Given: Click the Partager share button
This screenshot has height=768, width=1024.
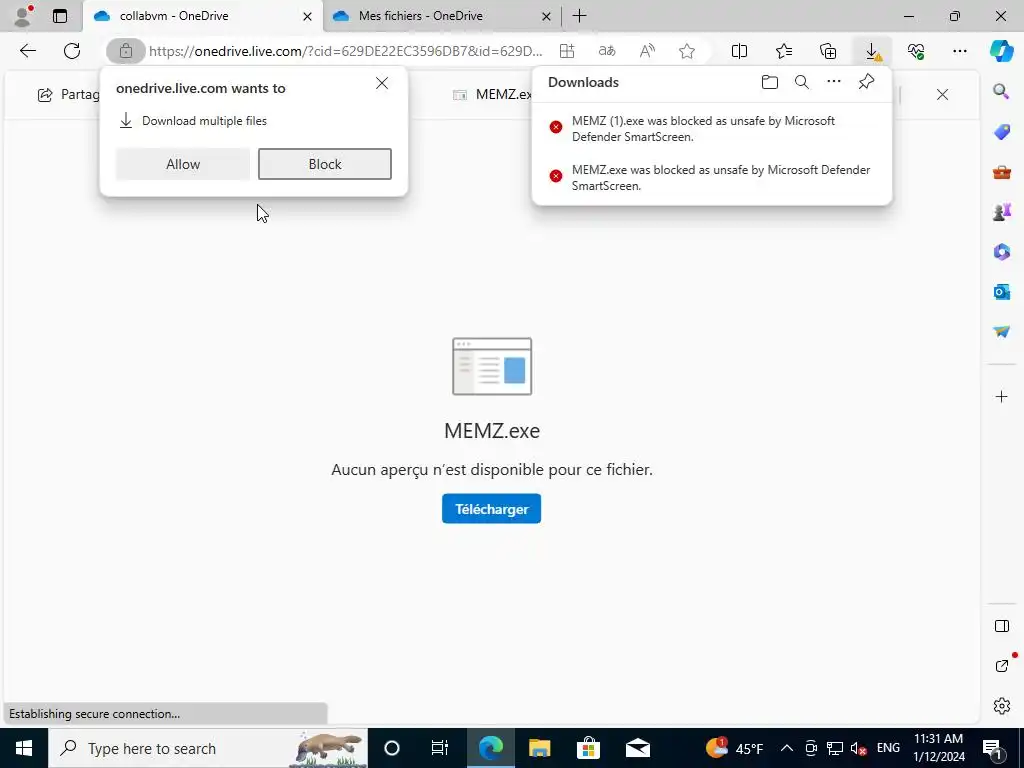Looking at the screenshot, I should [68, 95].
